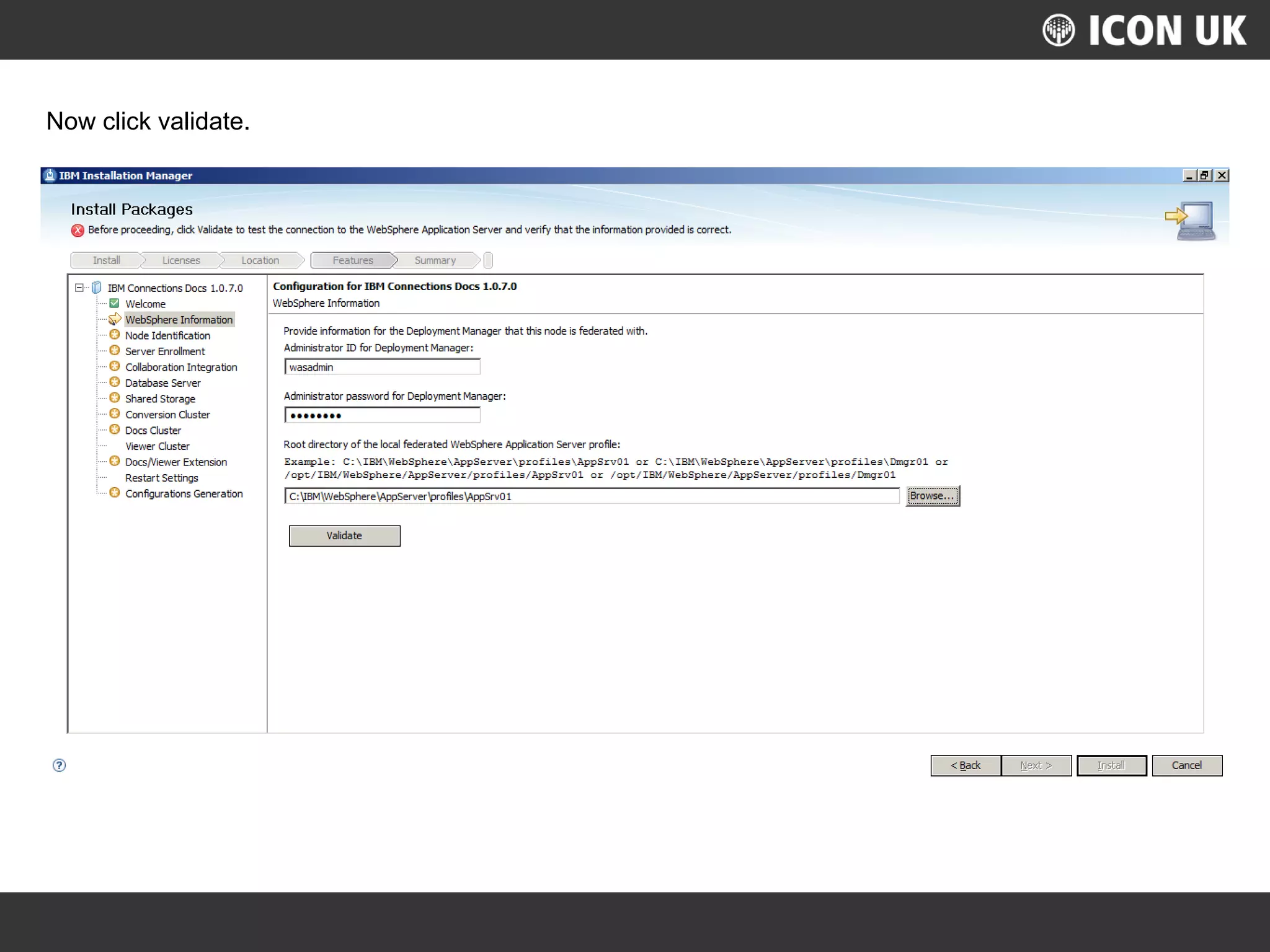Image resolution: width=1270 pixels, height=952 pixels.
Task: Select Shared Storage in the tree
Action: pos(160,399)
